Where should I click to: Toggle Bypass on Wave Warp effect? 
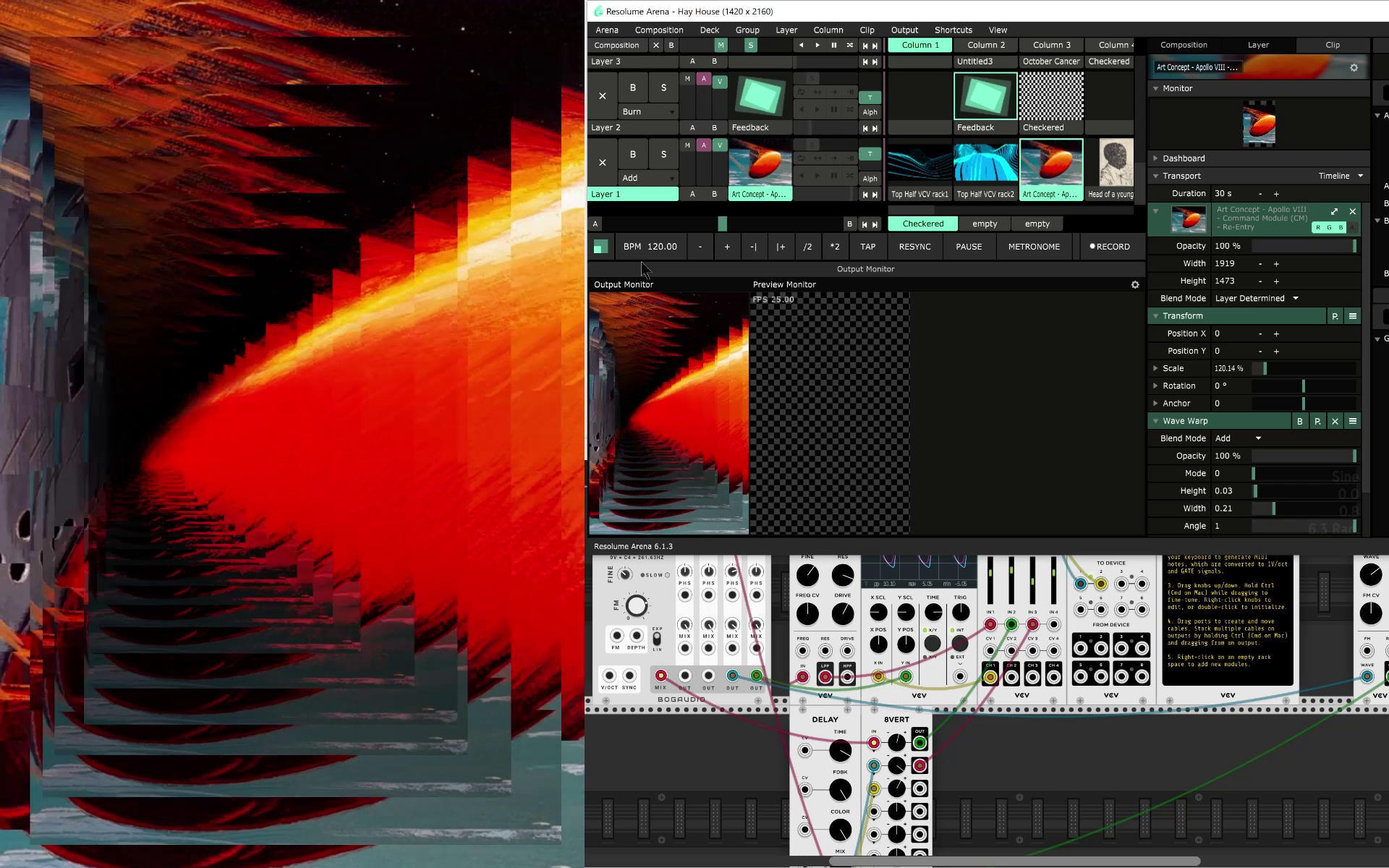[1299, 421]
